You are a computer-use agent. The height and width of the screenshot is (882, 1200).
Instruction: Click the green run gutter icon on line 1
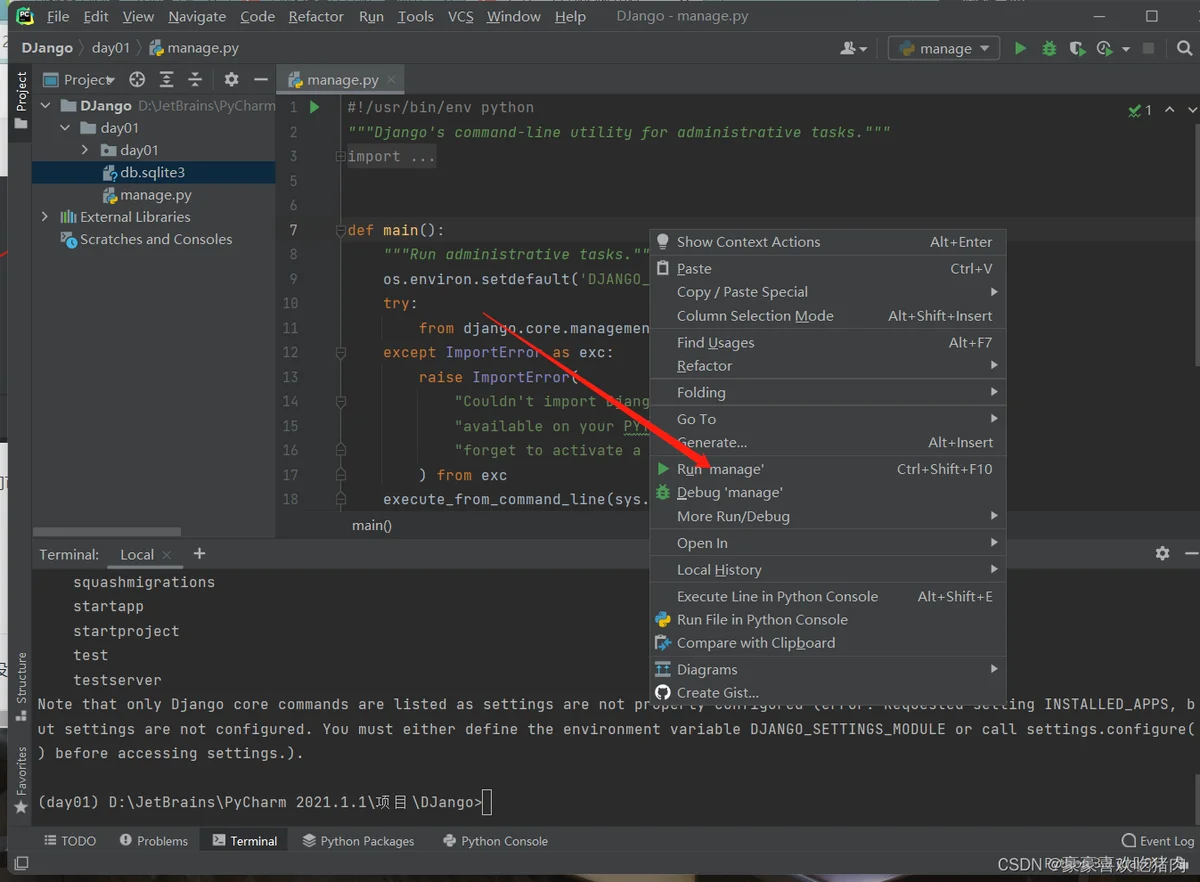point(314,107)
